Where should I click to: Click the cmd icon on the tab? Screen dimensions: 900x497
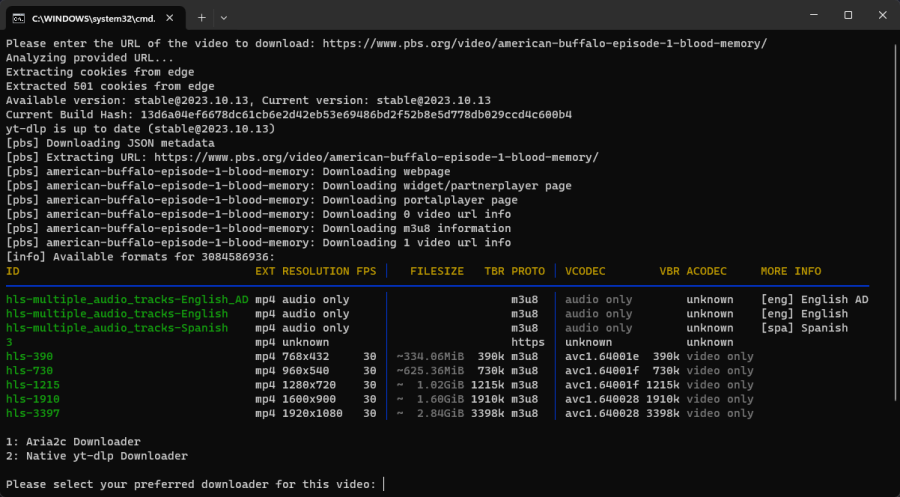(19, 18)
